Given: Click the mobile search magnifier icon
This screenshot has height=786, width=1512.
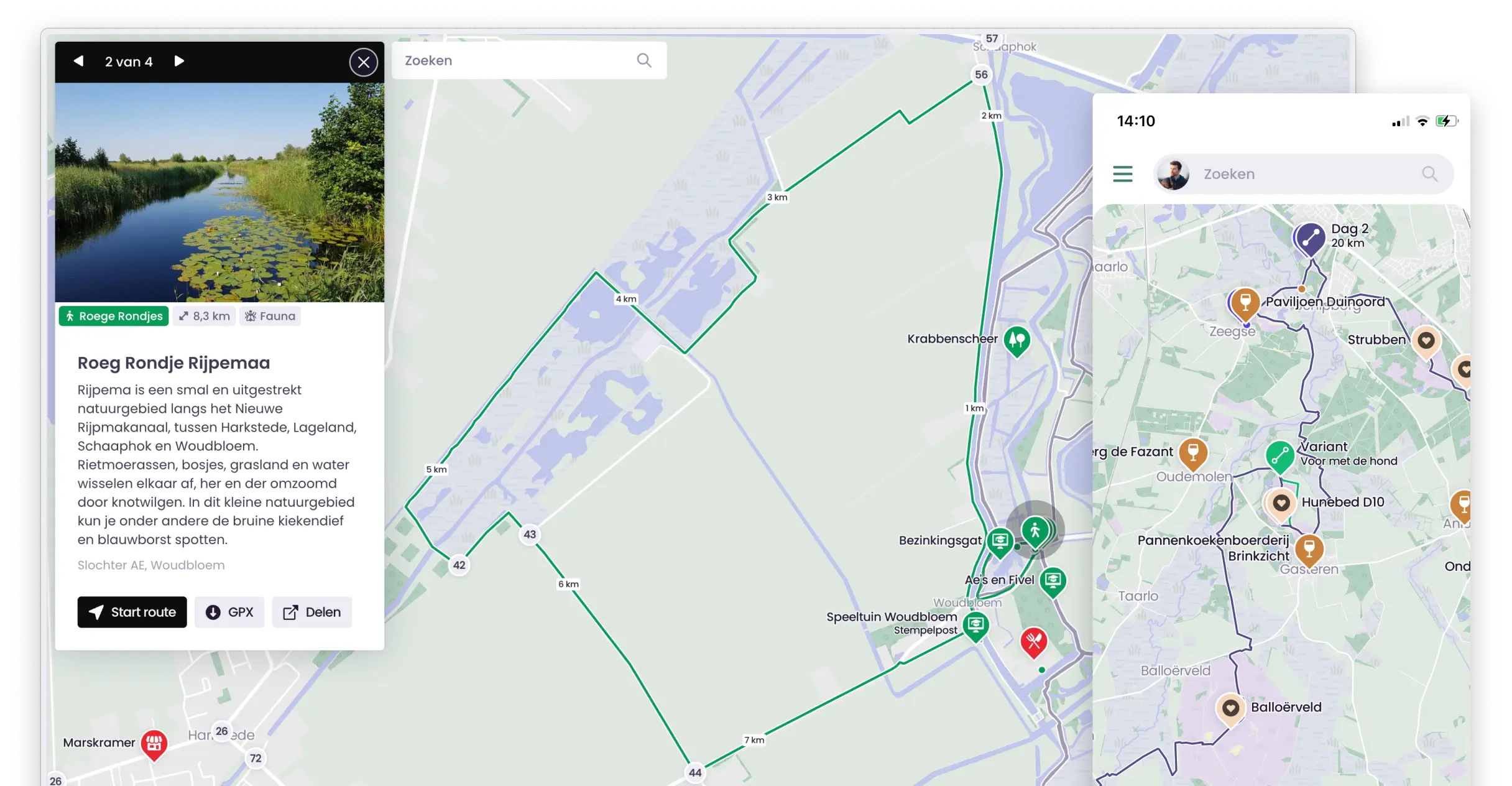Looking at the screenshot, I should pos(1430,174).
